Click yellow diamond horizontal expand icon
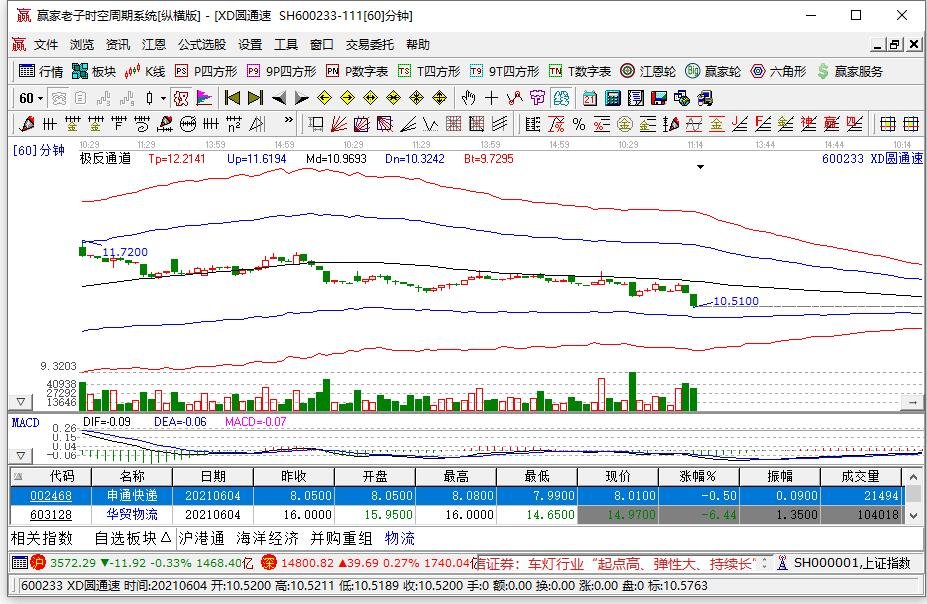 click(x=371, y=98)
